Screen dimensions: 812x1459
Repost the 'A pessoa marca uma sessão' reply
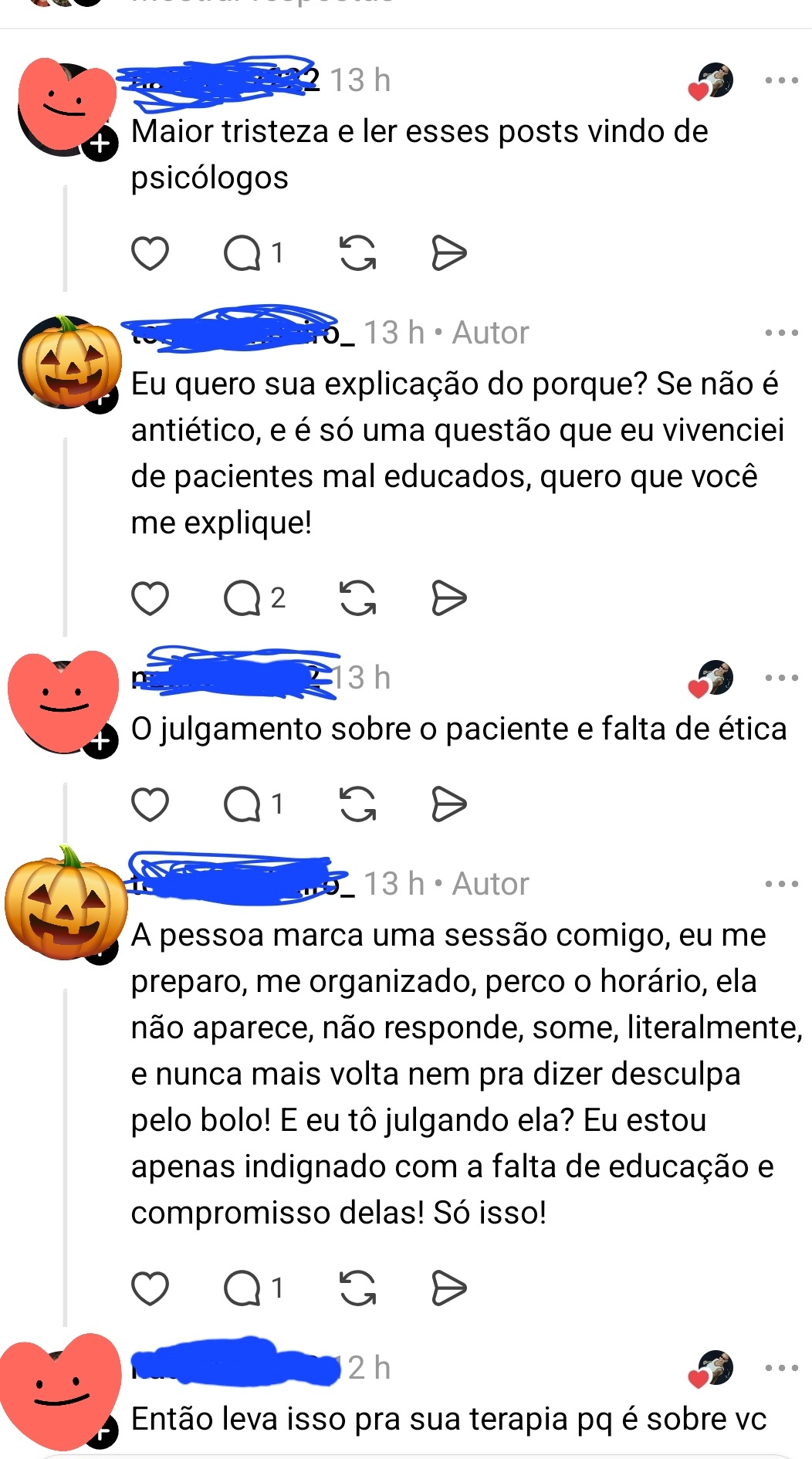[x=357, y=1288]
